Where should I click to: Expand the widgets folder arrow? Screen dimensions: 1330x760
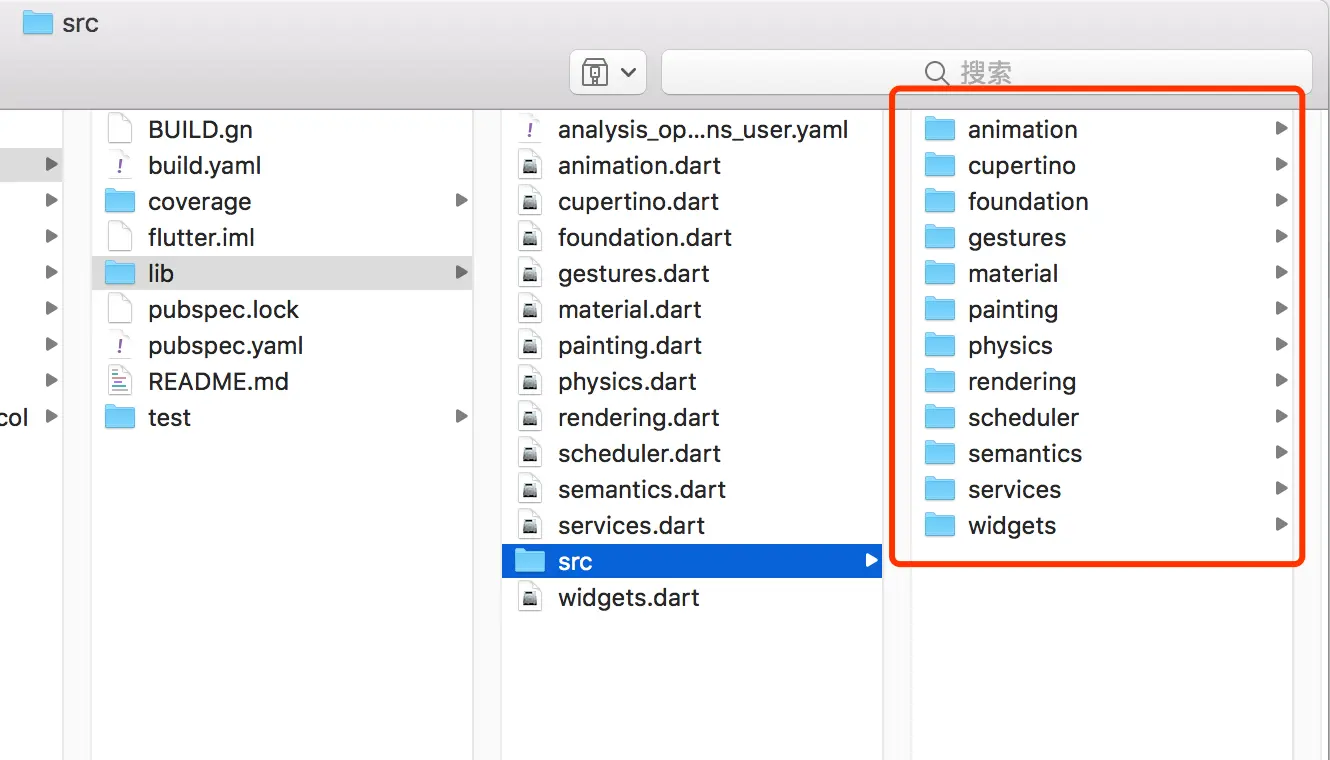click(1281, 524)
